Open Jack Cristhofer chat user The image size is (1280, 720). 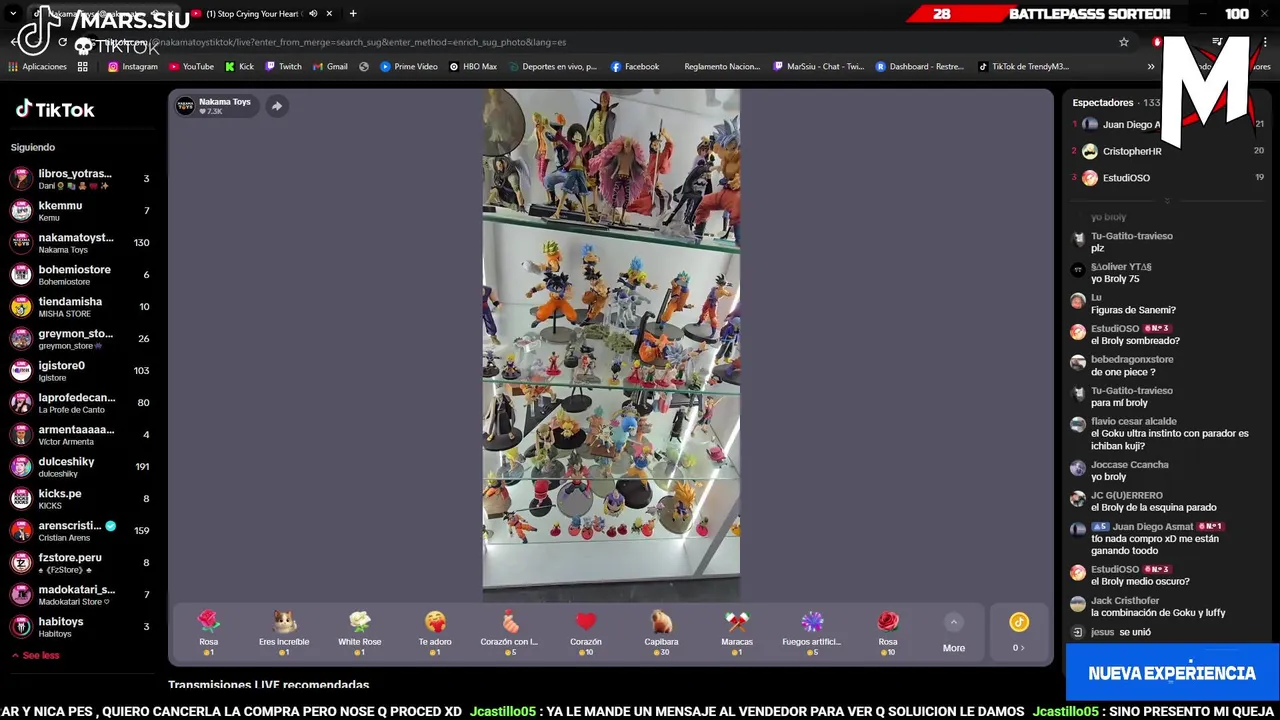tap(1125, 601)
